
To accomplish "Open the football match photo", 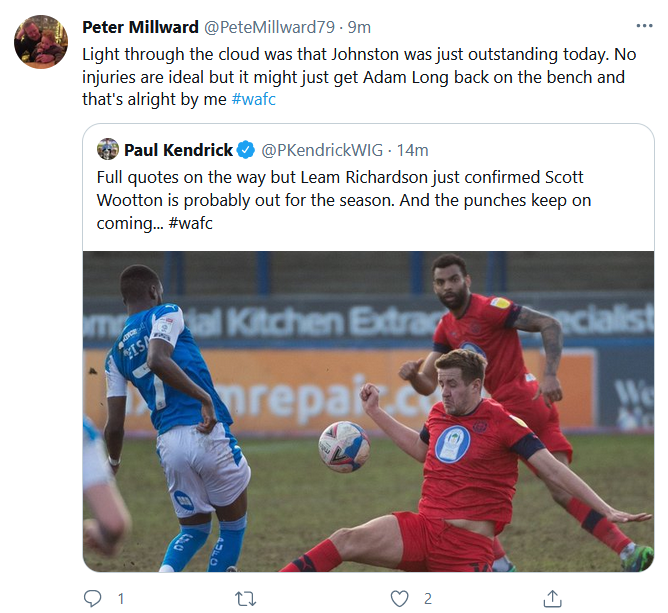I will pos(368,410).
